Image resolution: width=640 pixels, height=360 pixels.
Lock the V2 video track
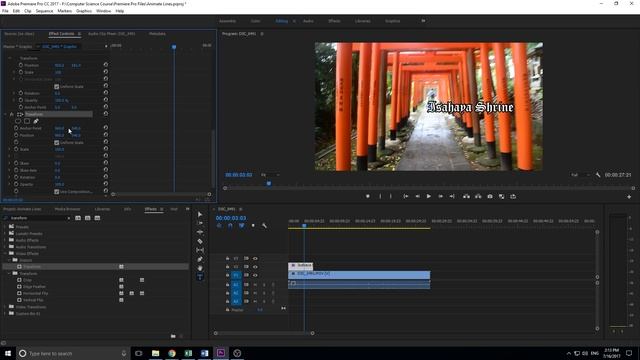pyautogui.click(x=227, y=267)
